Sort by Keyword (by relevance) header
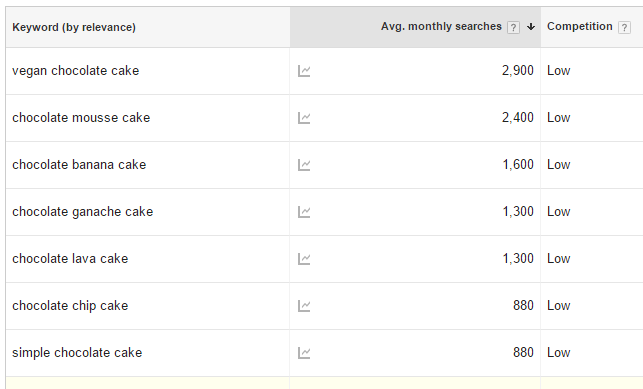This screenshot has height=389, width=643. (74, 27)
